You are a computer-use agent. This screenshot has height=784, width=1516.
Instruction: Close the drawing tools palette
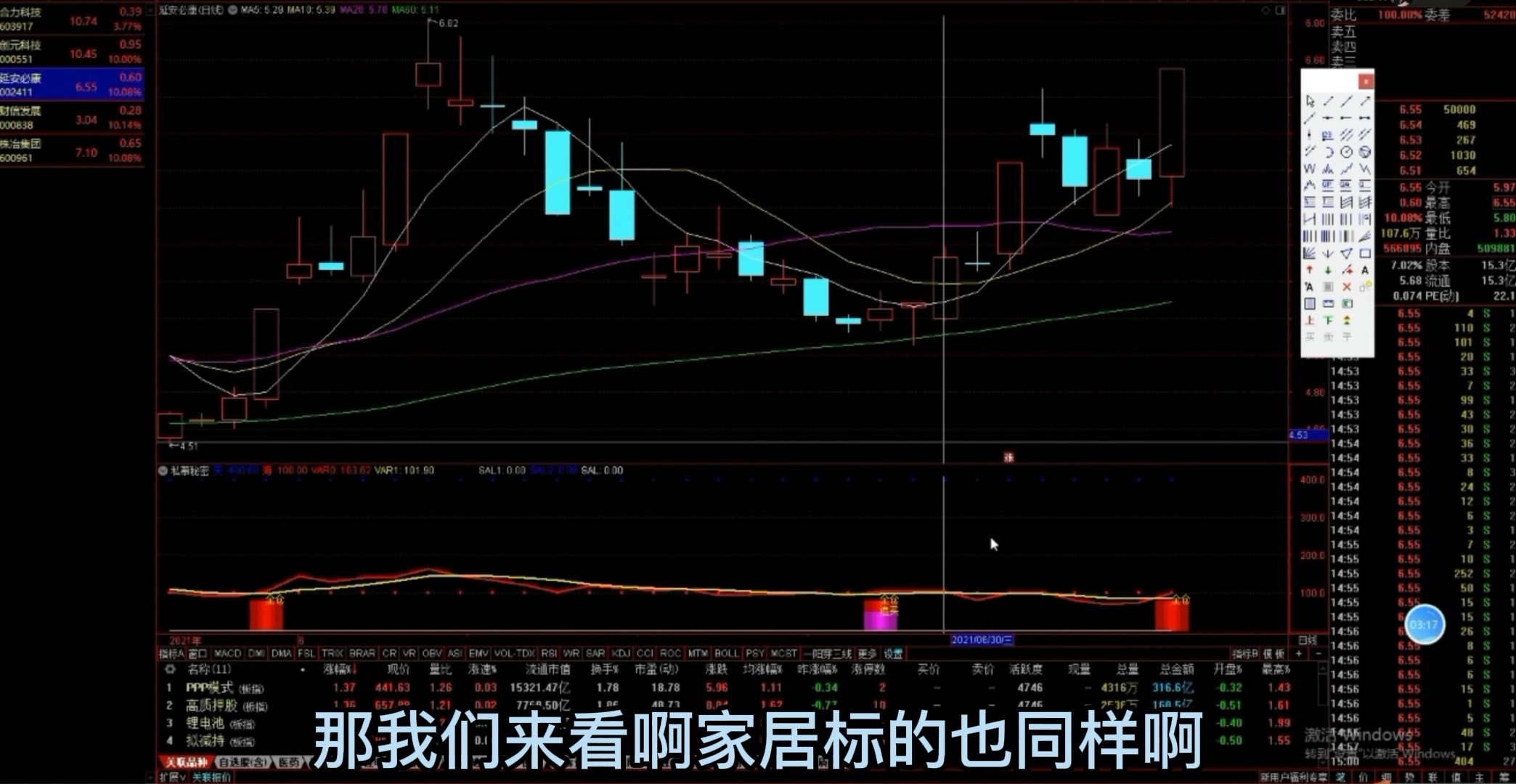click(x=1366, y=80)
